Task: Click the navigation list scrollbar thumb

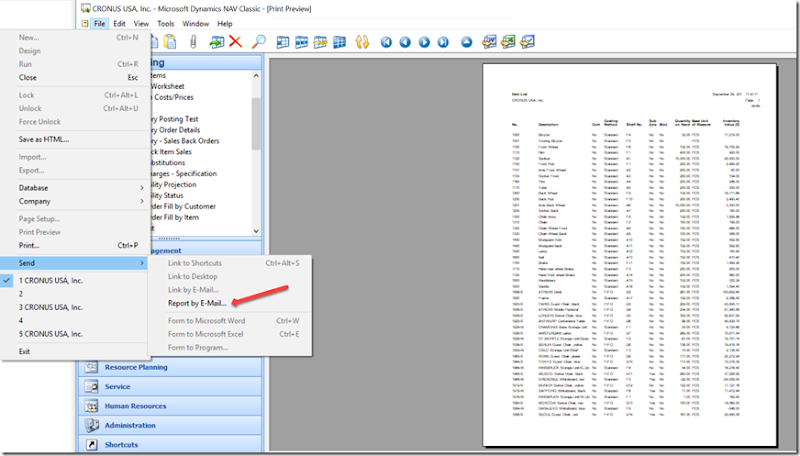Action: pos(256,123)
